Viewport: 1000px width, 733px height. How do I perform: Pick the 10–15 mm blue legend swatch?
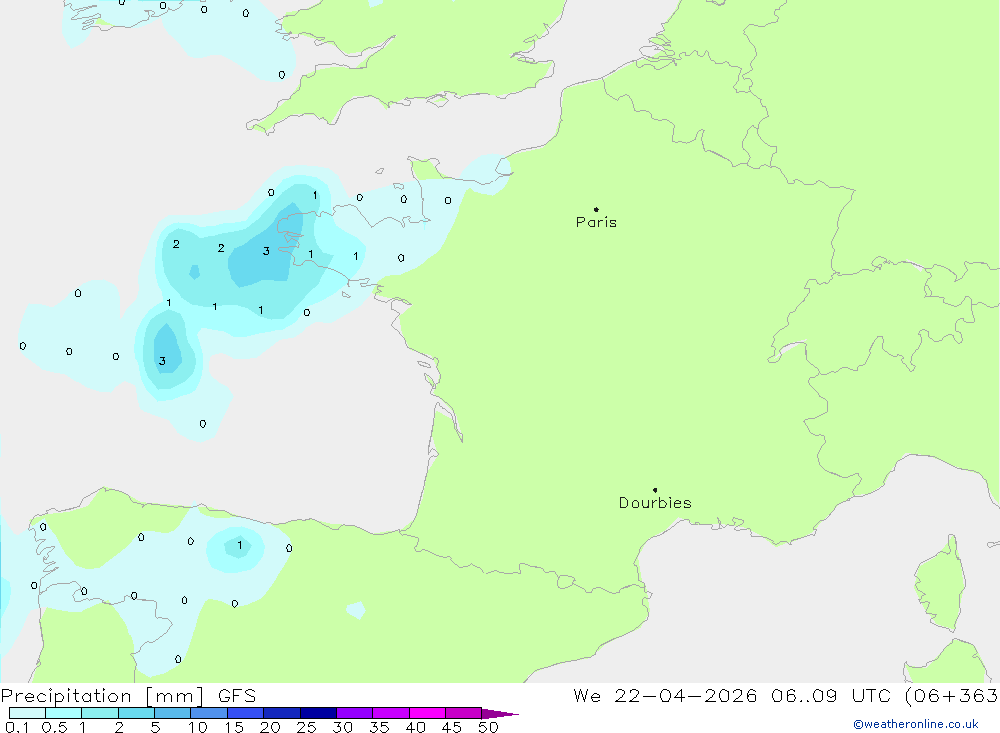click(x=209, y=713)
